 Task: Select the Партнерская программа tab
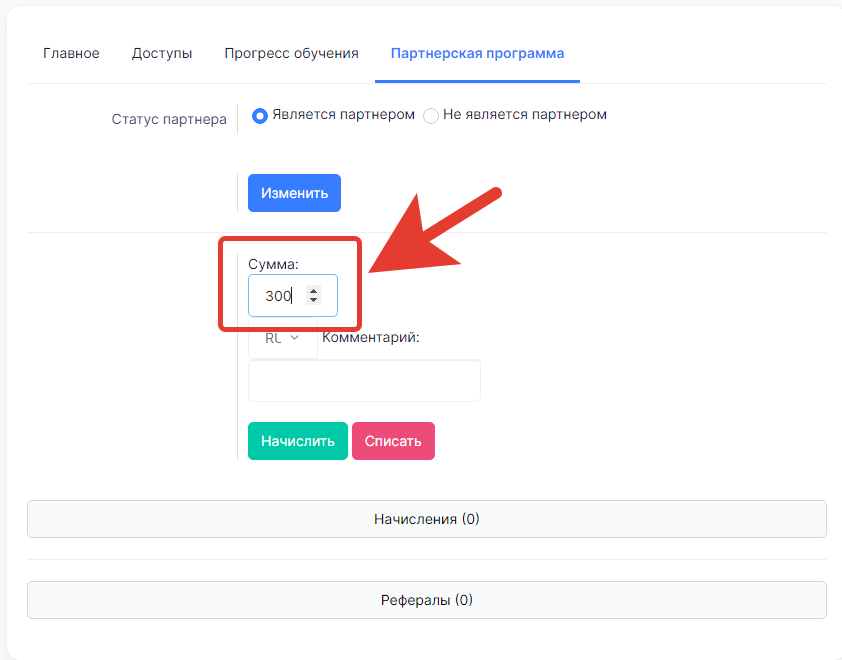477,53
